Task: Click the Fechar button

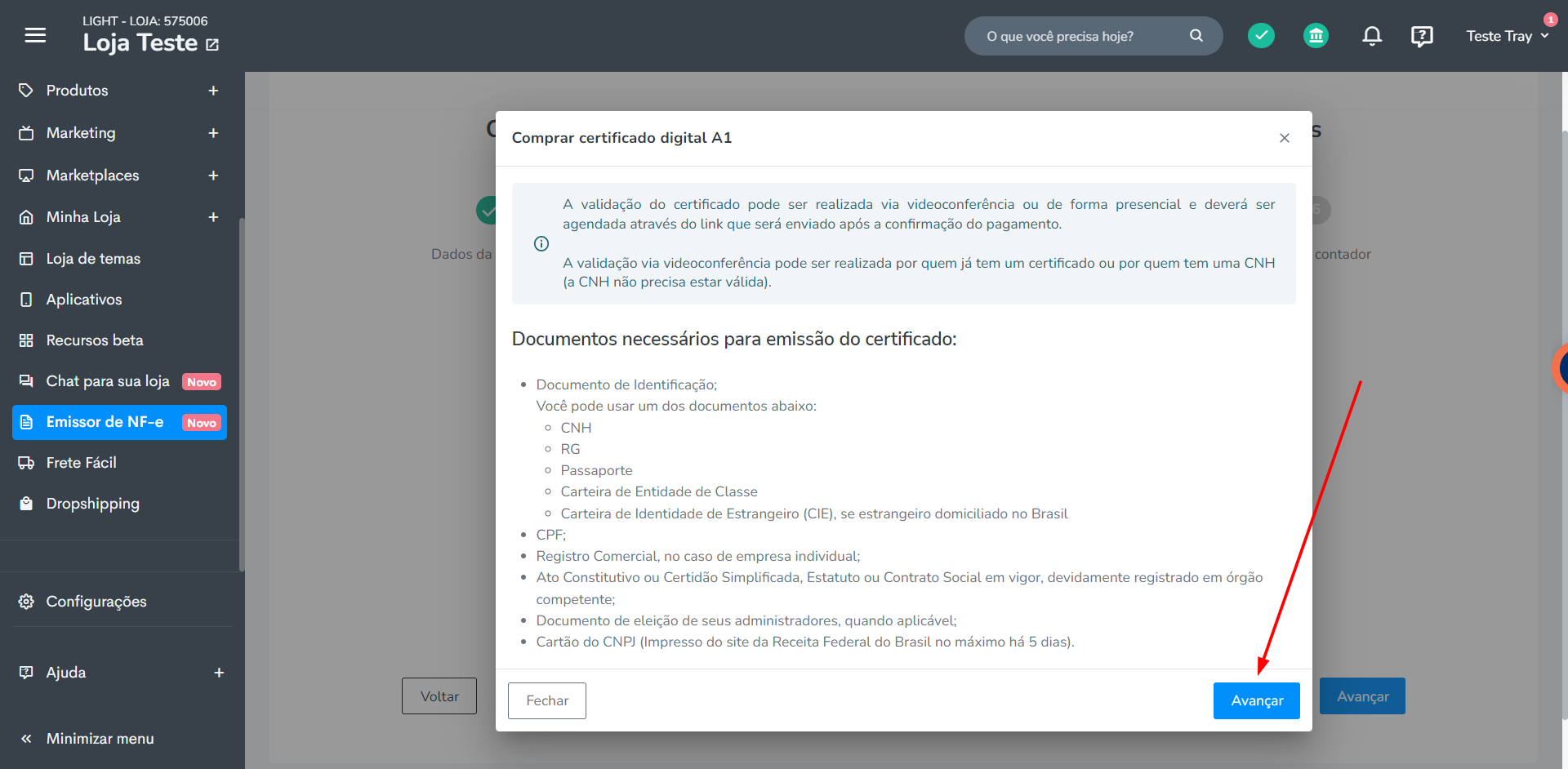Action: (547, 700)
